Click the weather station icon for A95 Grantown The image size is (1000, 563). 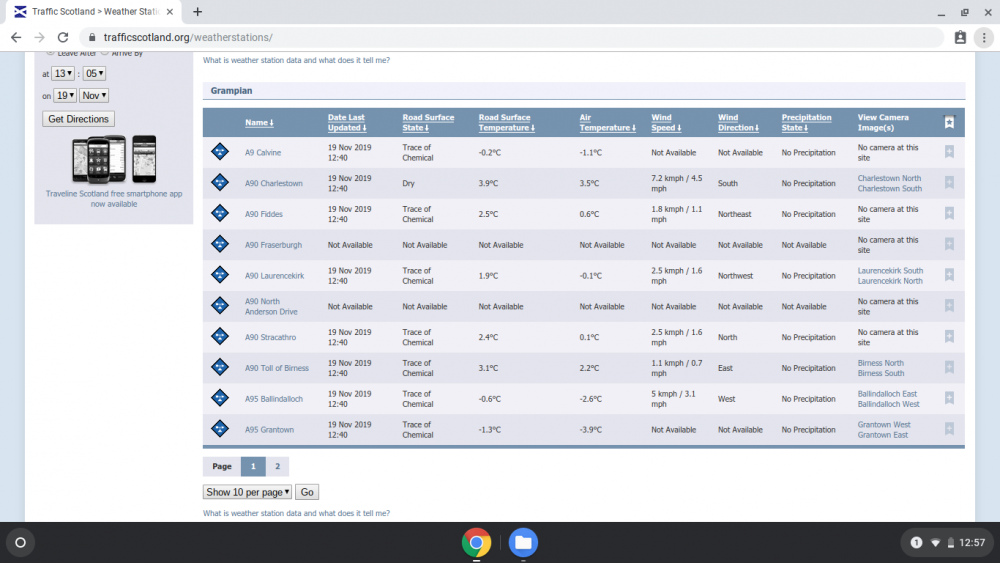pyautogui.click(x=220, y=428)
